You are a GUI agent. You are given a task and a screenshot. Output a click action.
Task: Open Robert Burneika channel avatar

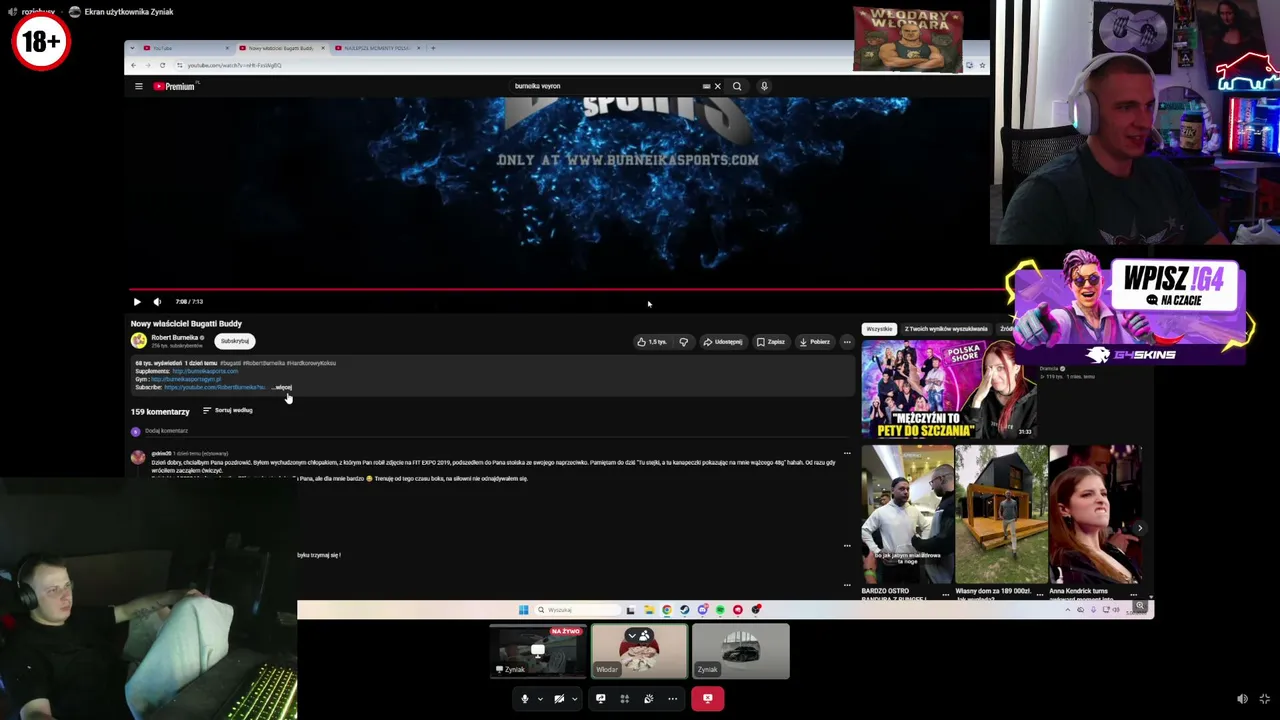click(x=139, y=341)
